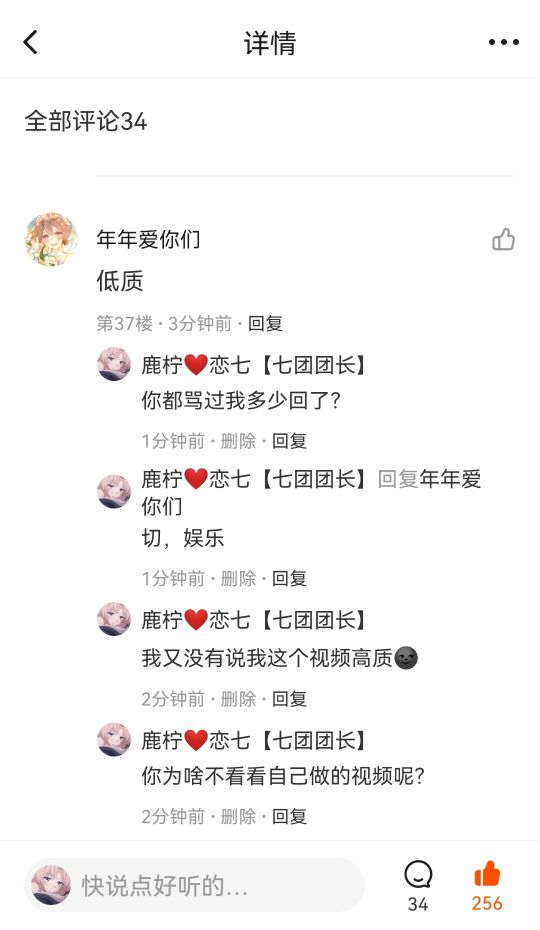Delete the '我又没有说我这个视频高质' reply

point(238,699)
